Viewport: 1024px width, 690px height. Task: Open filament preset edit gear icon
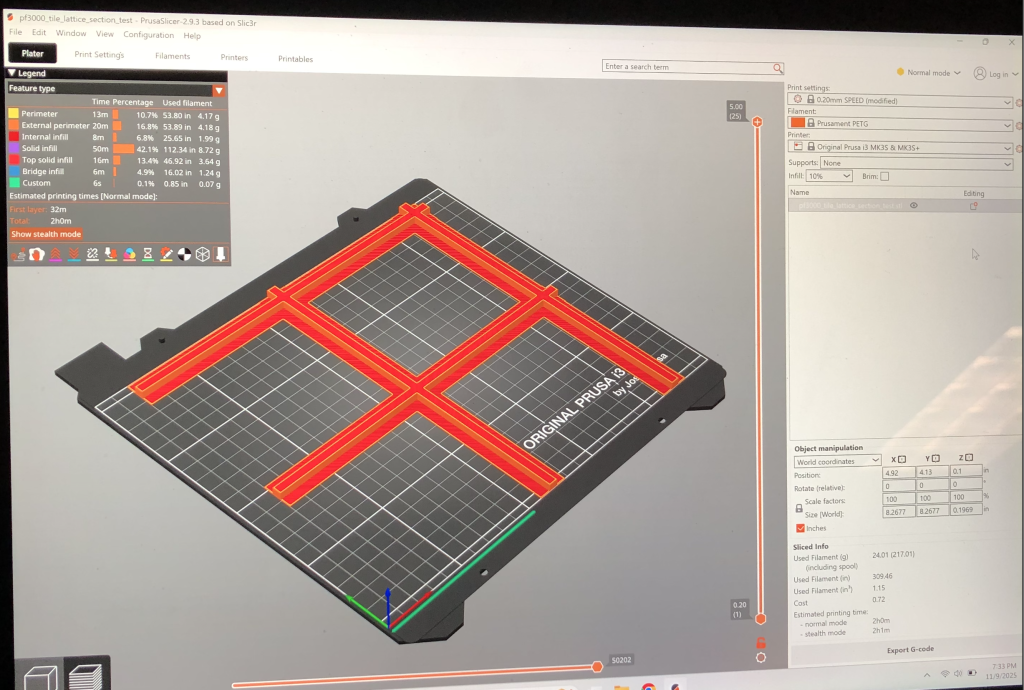pyautogui.click(x=1019, y=126)
